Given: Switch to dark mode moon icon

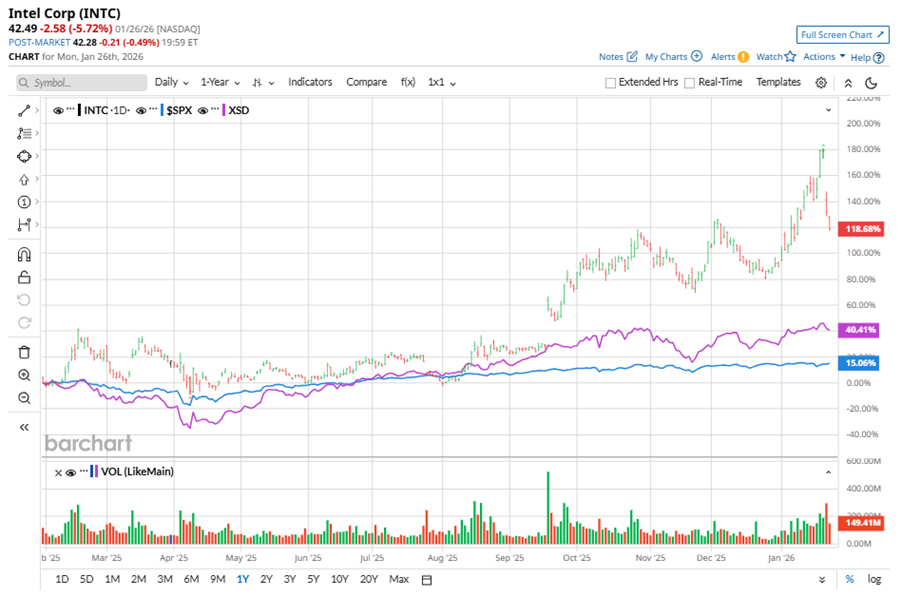Looking at the screenshot, I should click(872, 83).
